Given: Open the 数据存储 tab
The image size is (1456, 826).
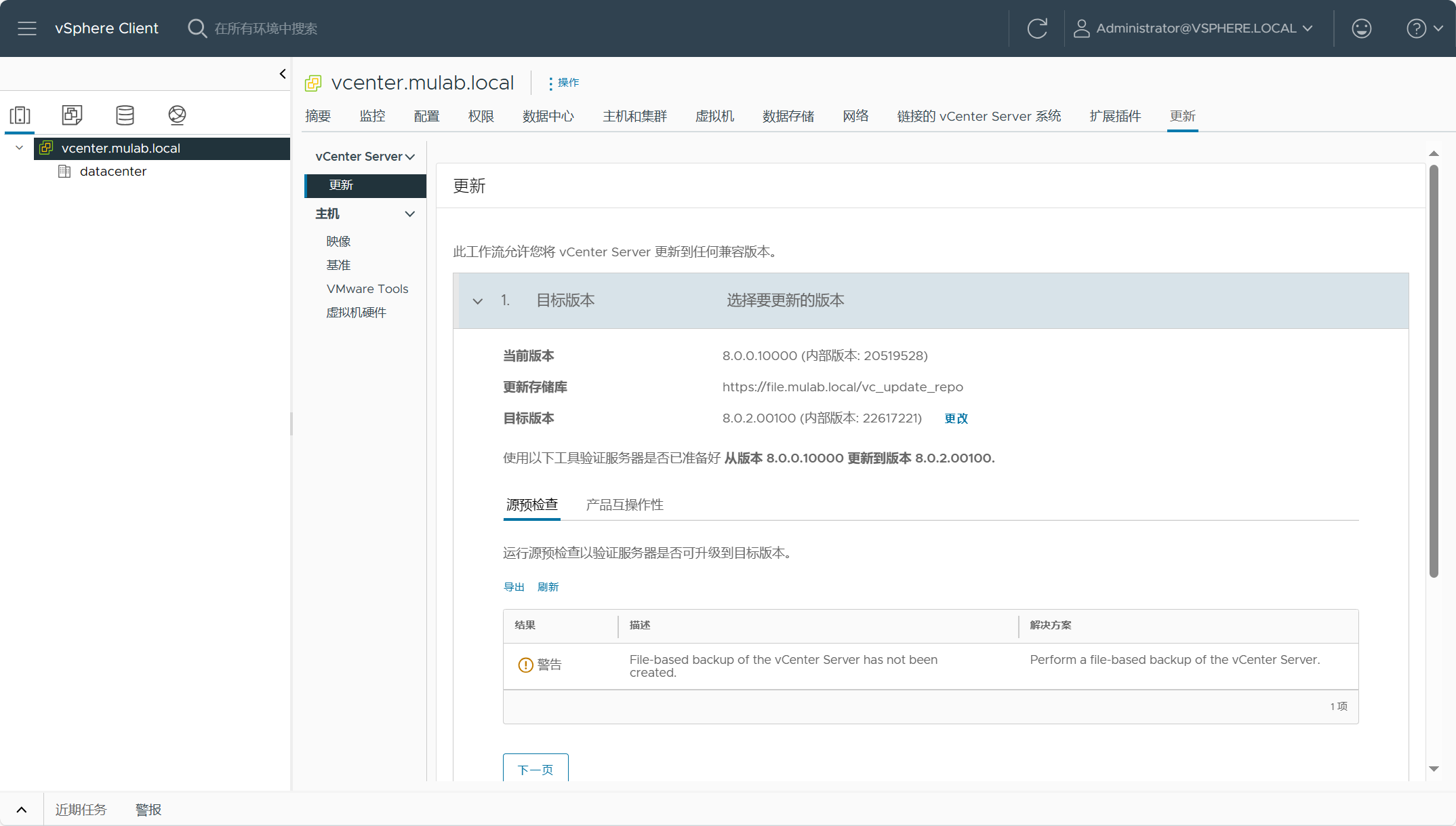Looking at the screenshot, I should click(x=788, y=116).
